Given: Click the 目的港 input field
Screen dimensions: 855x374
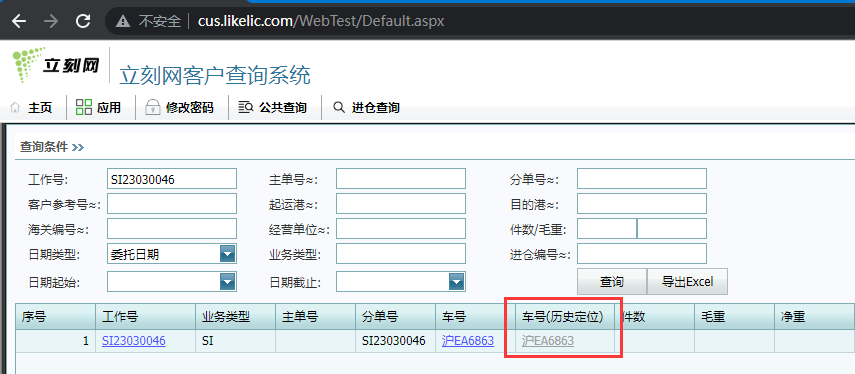Looking at the screenshot, I should (642, 204).
